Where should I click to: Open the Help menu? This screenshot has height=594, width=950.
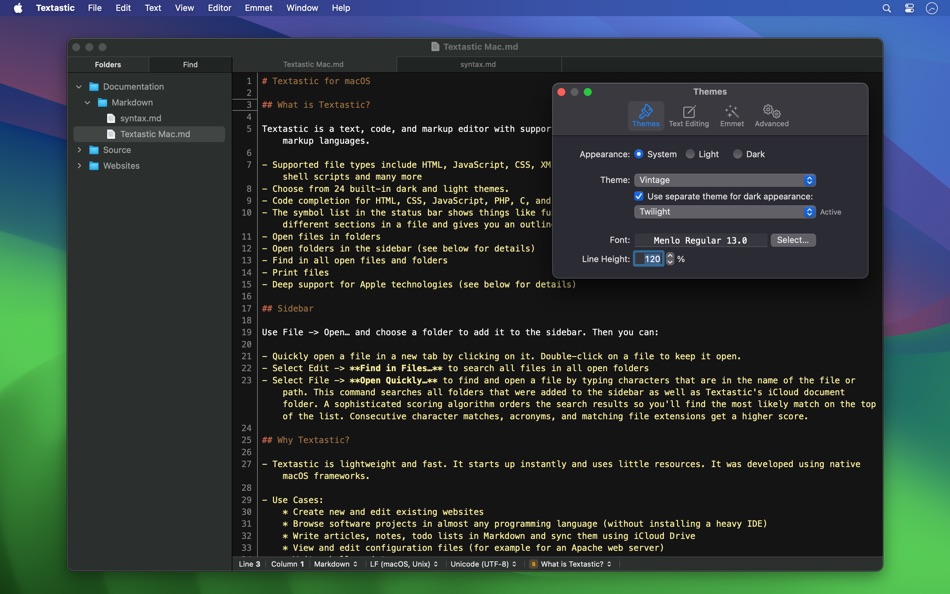(x=340, y=8)
